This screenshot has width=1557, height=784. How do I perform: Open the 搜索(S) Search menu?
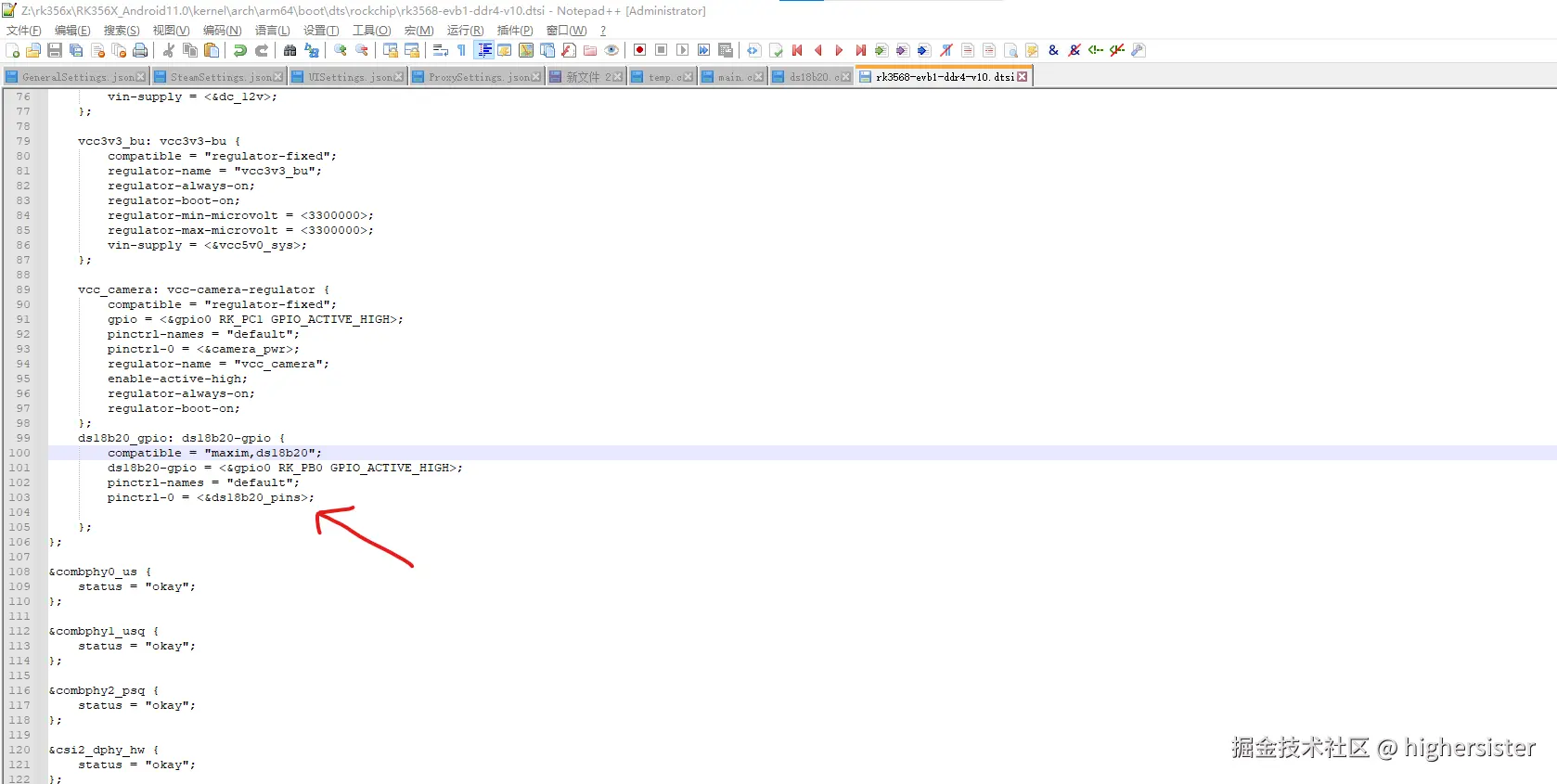tap(122, 31)
